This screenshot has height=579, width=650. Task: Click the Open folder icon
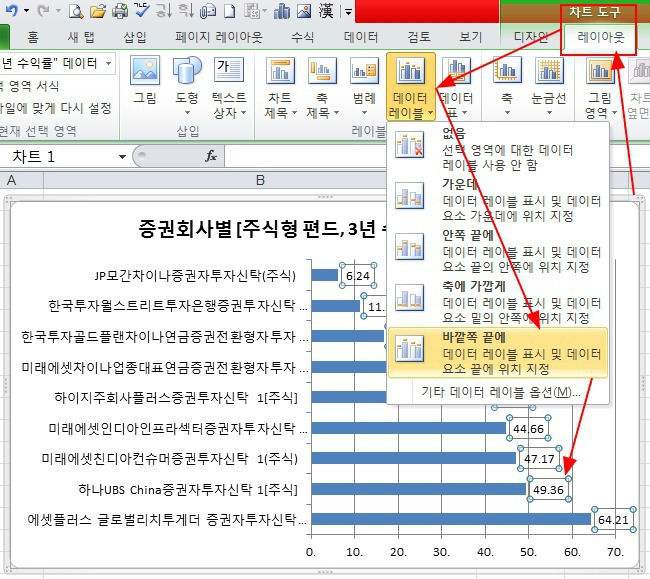[98, 11]
